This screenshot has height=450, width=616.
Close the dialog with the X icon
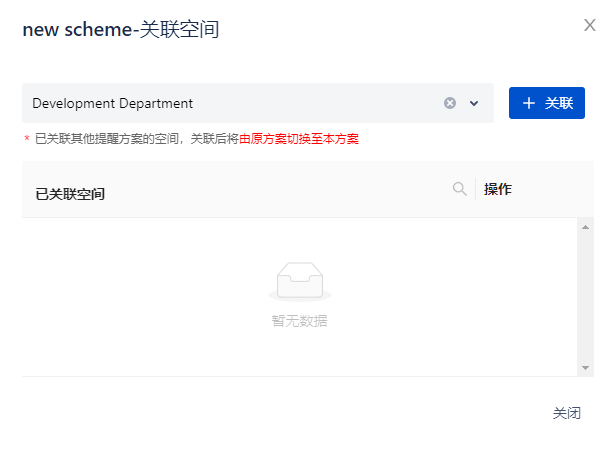click(589, 25)
